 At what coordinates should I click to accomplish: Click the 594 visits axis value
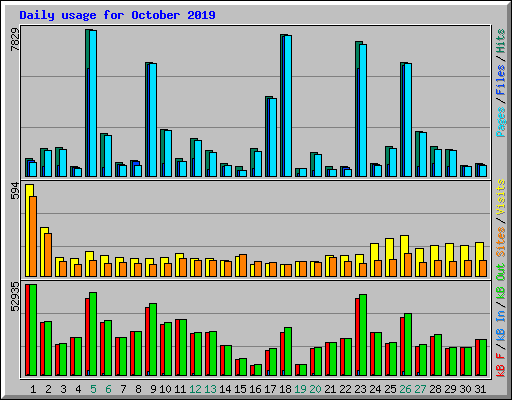click(15, 191)
